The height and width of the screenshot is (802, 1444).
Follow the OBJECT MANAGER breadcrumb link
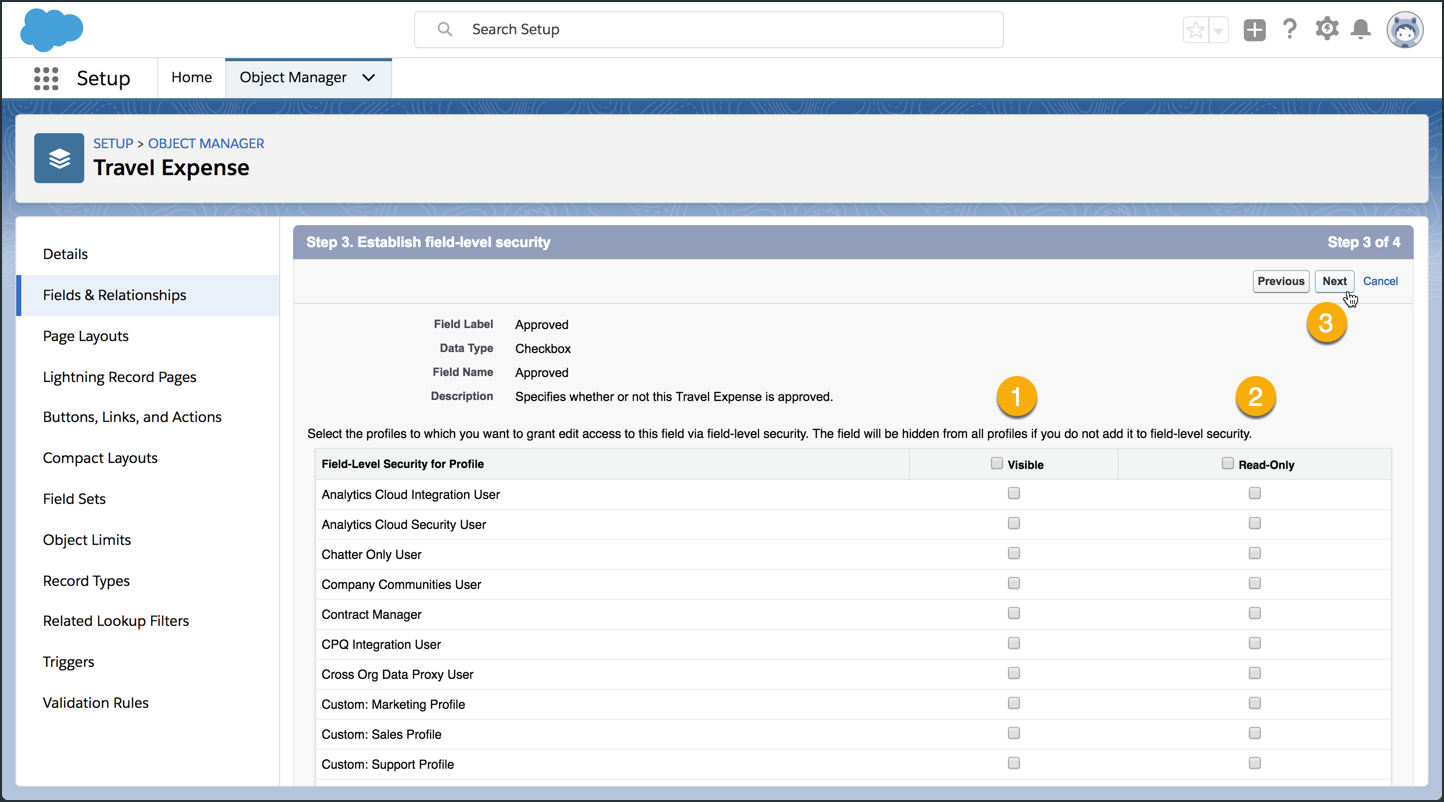pyautogui.click(x=206, y=143)
